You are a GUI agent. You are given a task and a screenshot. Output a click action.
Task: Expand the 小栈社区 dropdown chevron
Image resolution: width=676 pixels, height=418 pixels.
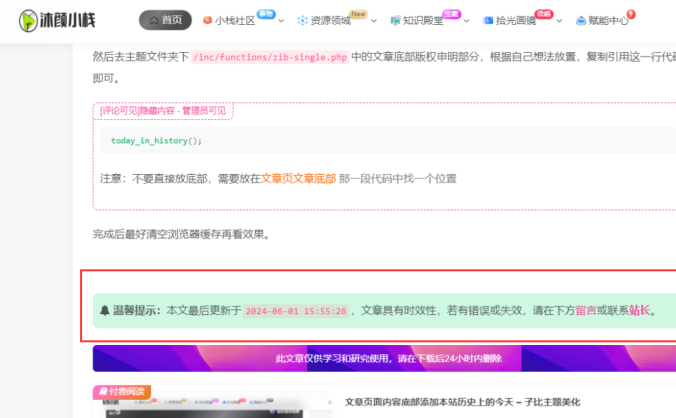click(x=281, y=21)
